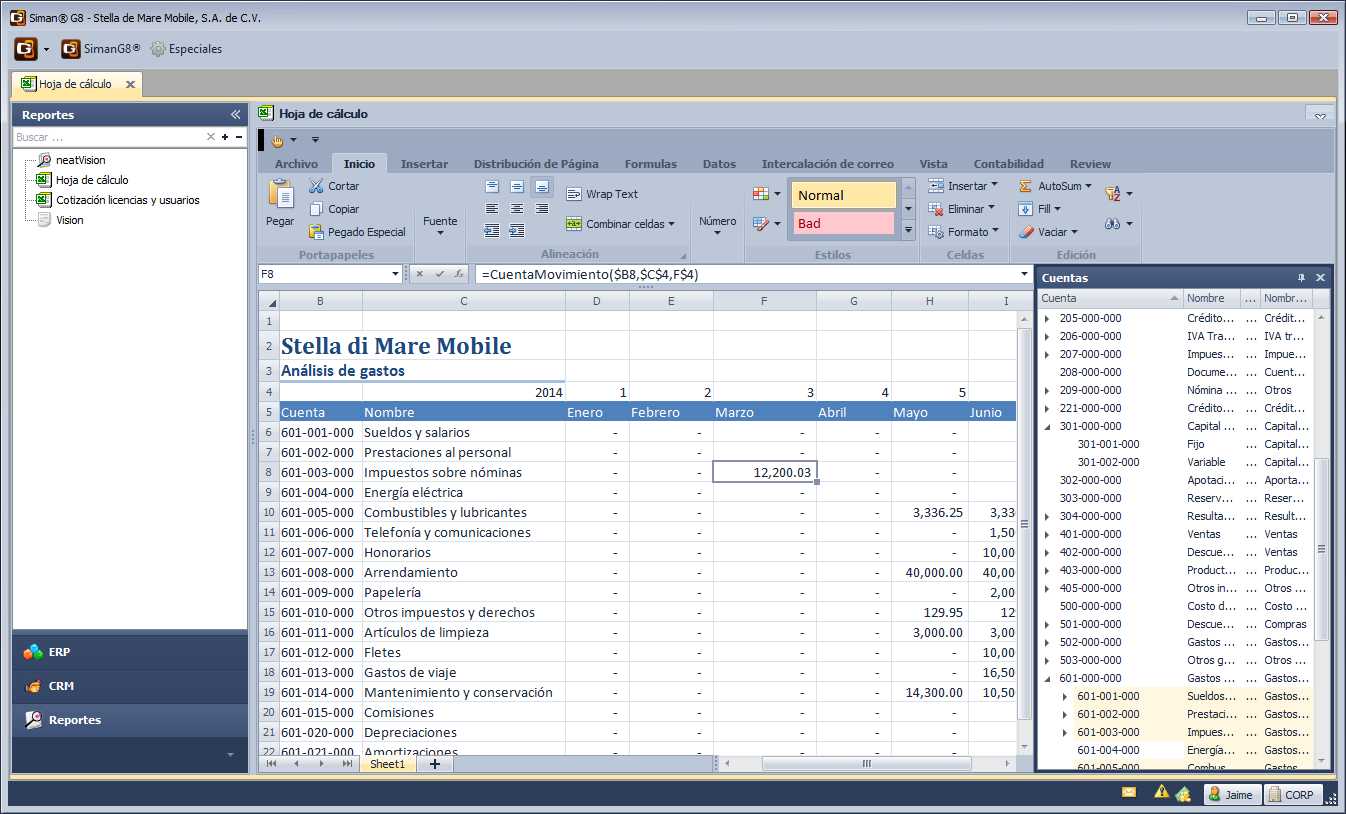Image resolution: width=1346 pixels, height=814 pixels.
Task: Select the Normal cell style
Action: click(844, 195)
